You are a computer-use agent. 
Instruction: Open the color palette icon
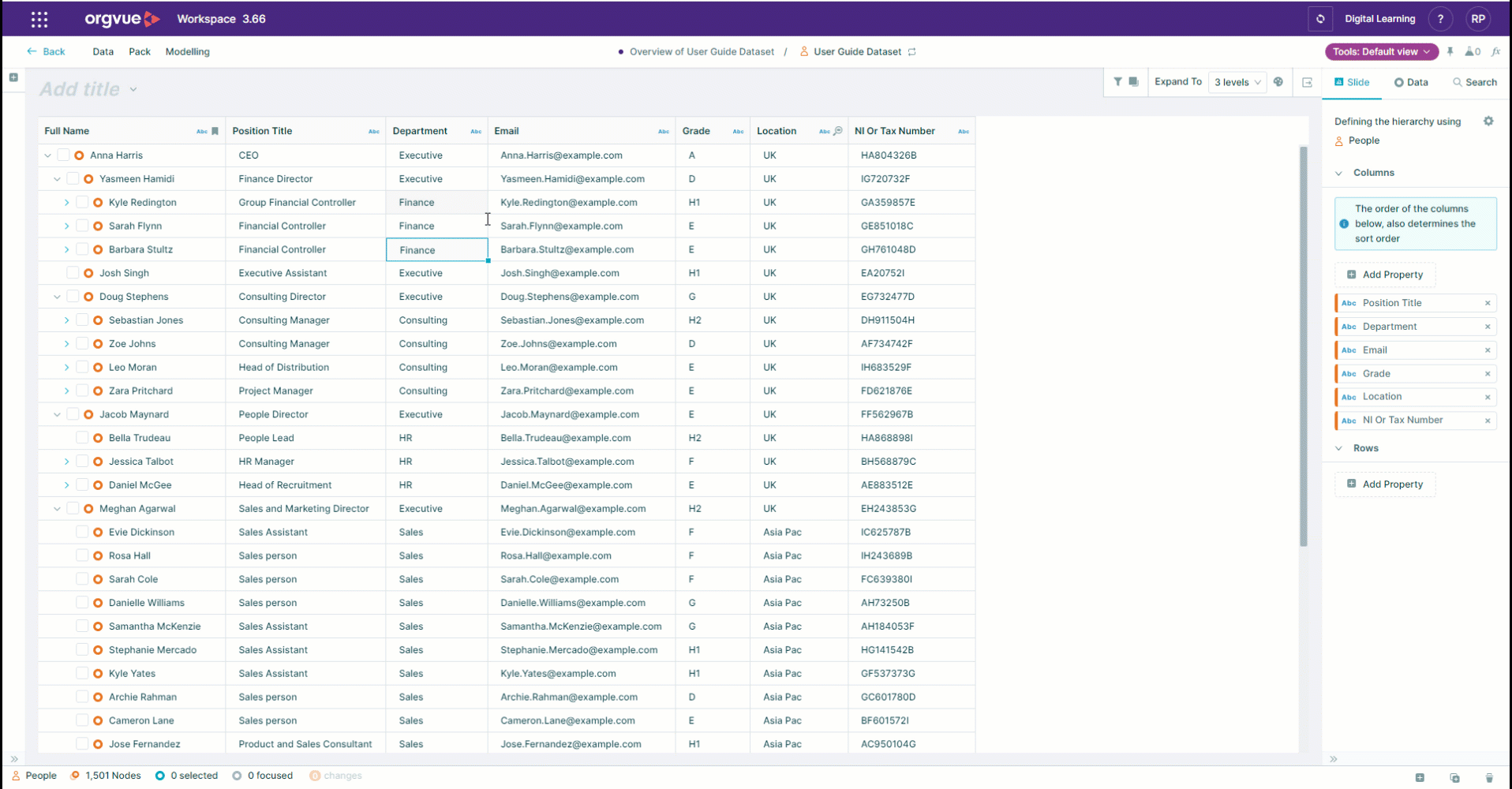(x=1278, y=81)
